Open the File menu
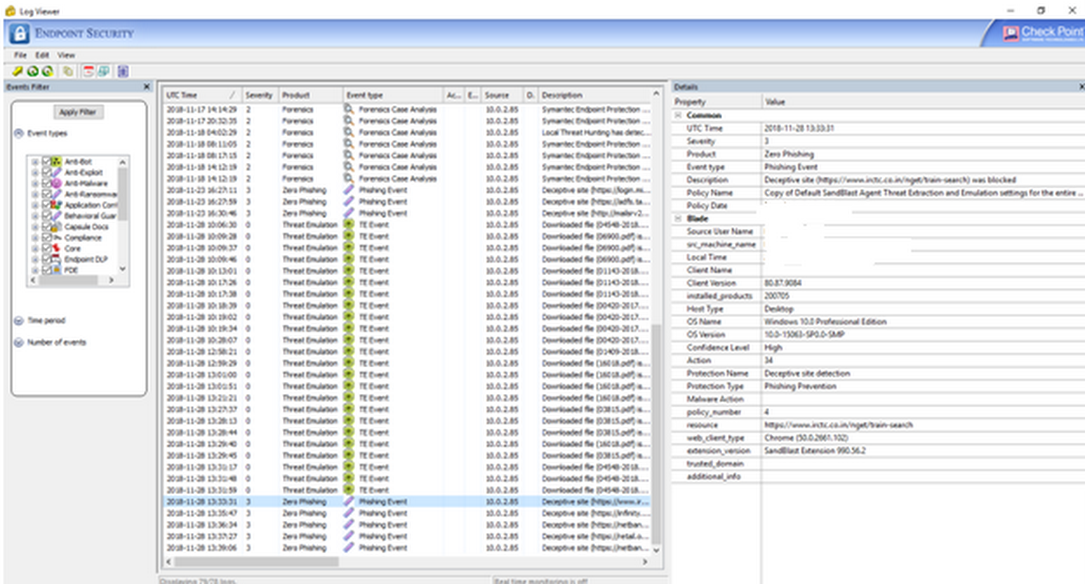This screenshot has height=584, width=1085. 21,55
